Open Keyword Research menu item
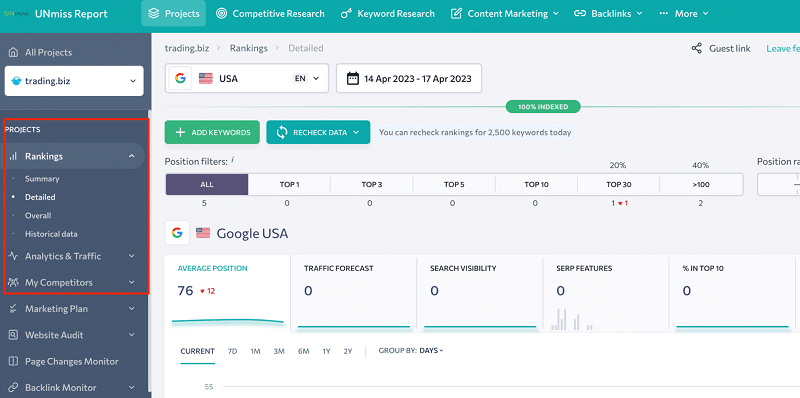The image size is (800, 398). pos(388,14)
